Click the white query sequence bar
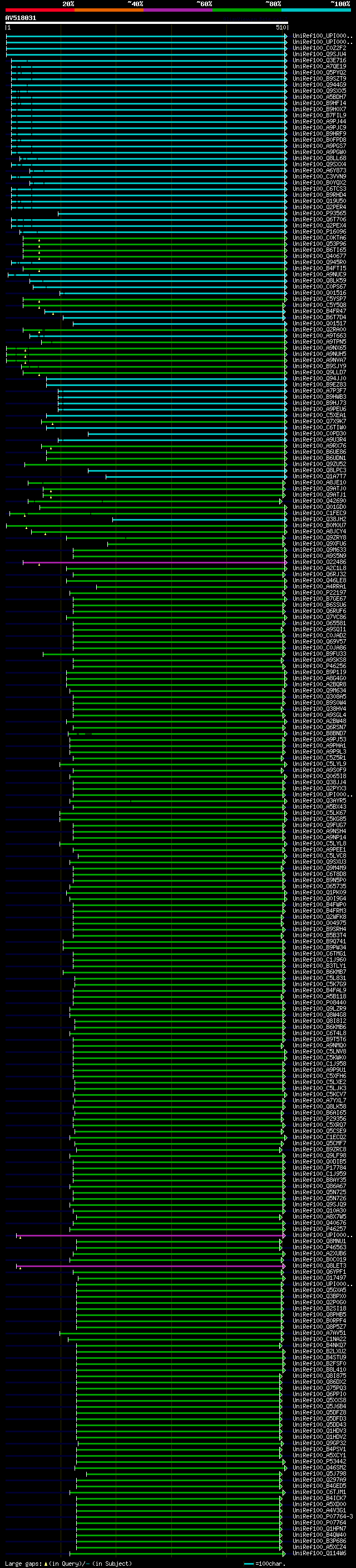The image size is (356, 1568). tap(147, 23)
